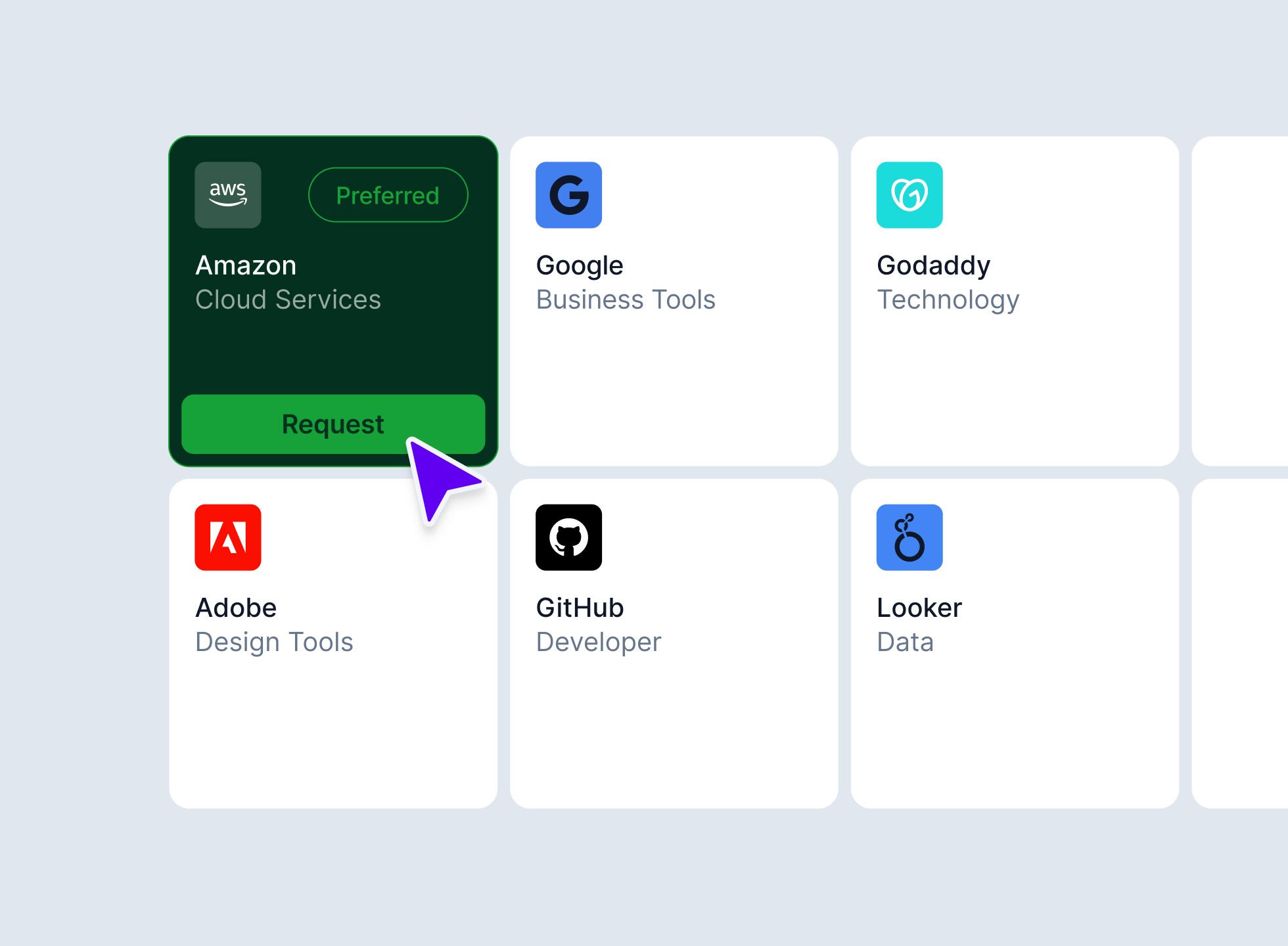Select the Looker card title
Screen dimensions: 1288x946
pyautogui.click(x=919, y=608)
